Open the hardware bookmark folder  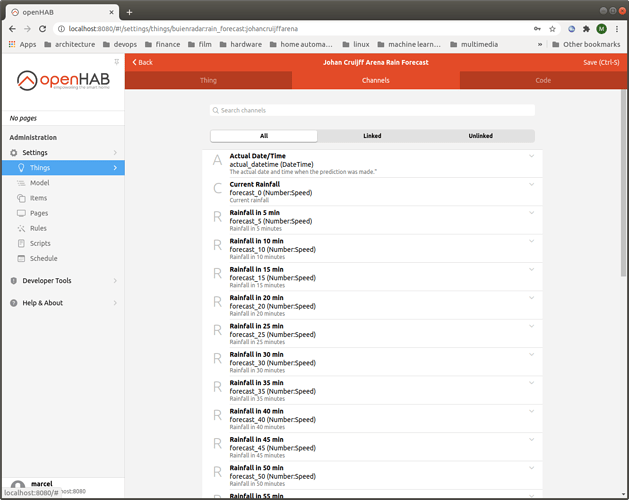pos(241,44)
